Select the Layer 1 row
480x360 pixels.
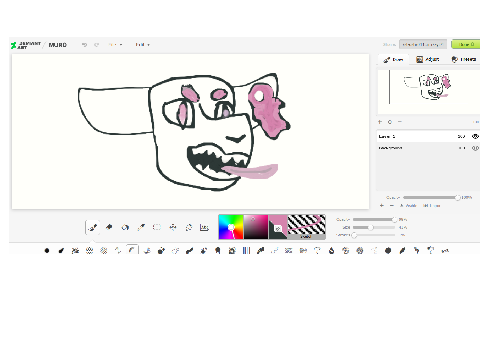[x=428, y=136]
